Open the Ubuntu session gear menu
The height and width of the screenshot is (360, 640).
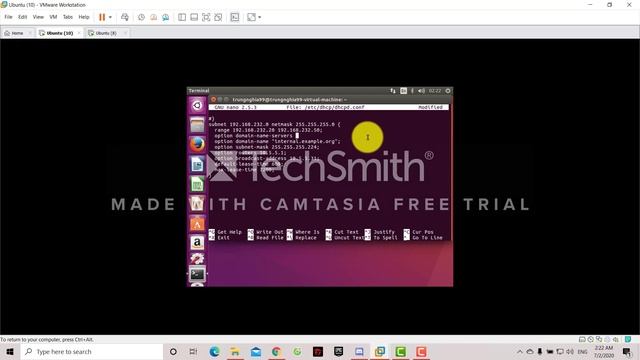(x=448, y=91)
